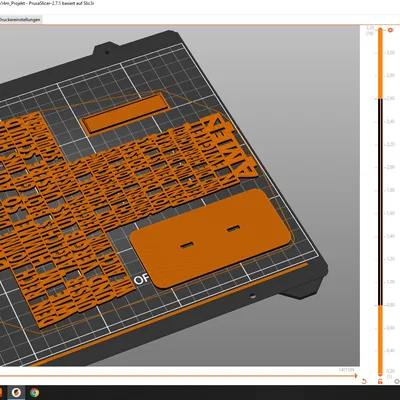Grab the upper thumb of the vertical layer slider
The width and height of the screenshot is (400, 400).
pos(380,30)
